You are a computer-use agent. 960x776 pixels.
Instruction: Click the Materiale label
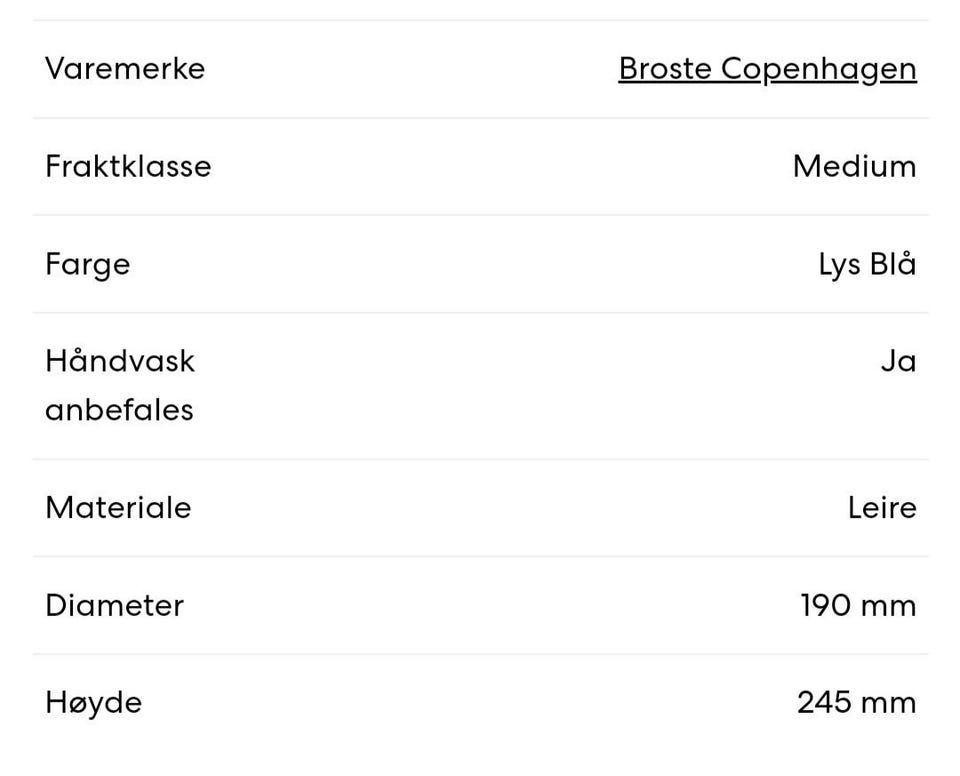pyautogui.click(x=118, y=508)
